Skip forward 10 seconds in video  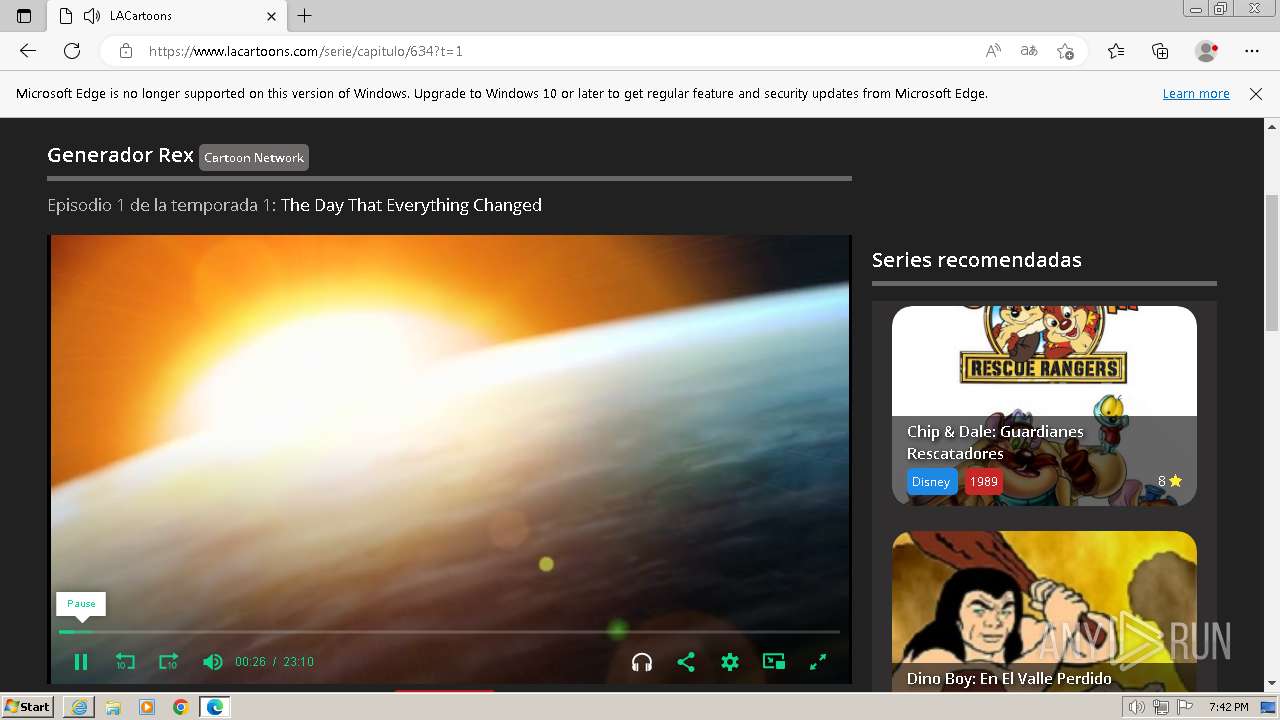pos(168,662)
